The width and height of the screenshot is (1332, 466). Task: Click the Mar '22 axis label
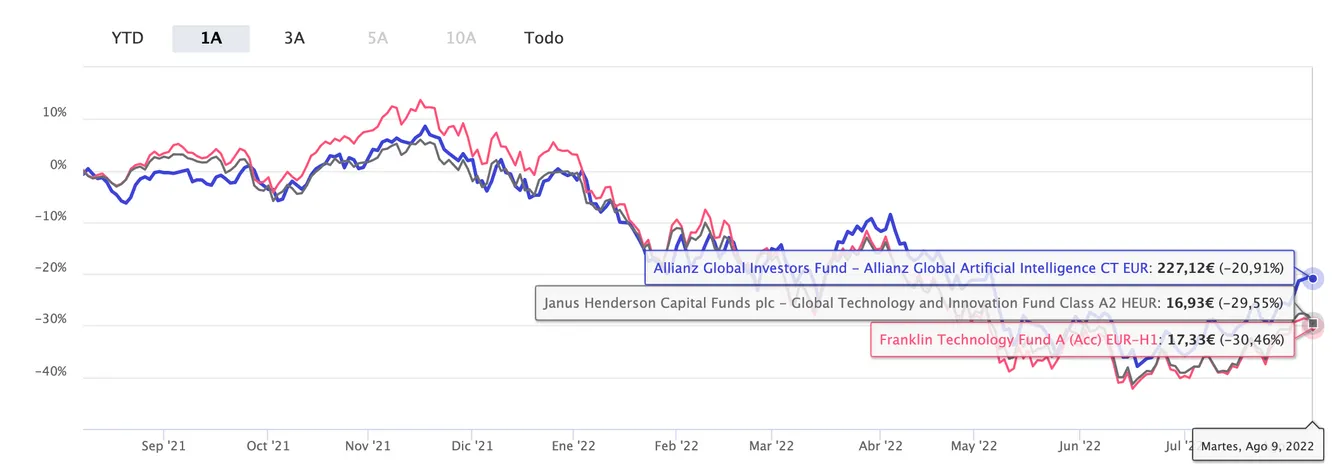[x=773, y=446]
